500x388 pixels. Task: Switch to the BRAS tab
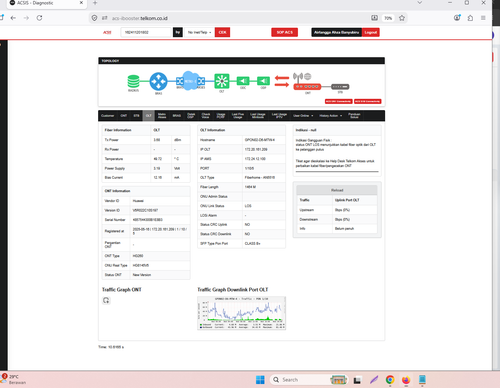coord(177,116)
